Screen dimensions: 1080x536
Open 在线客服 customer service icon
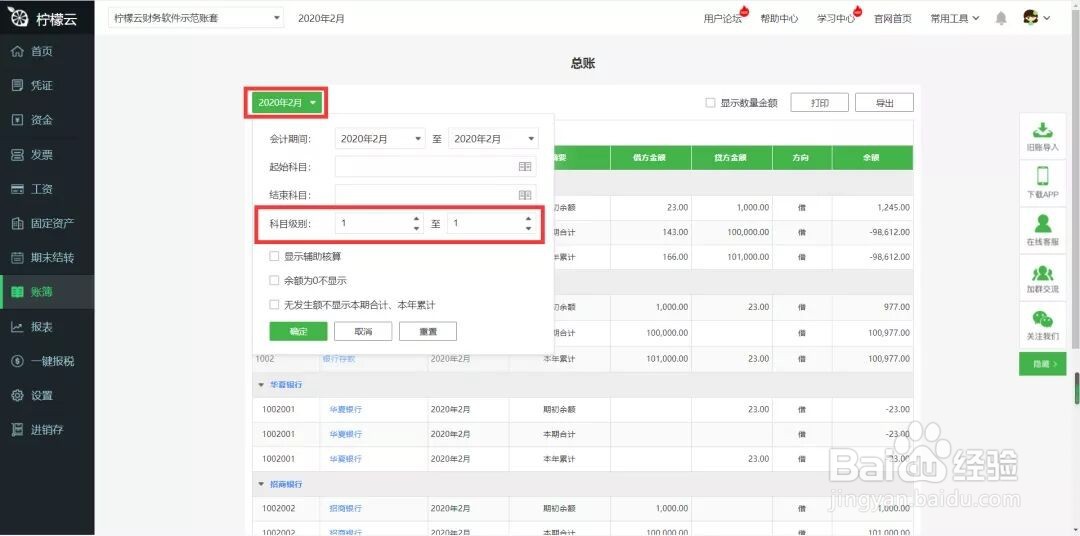1042,230
